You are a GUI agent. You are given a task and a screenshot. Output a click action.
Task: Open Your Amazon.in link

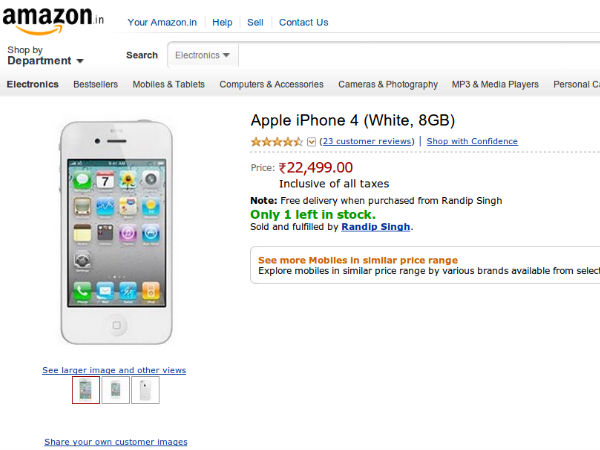pyautogui.click(x=164, y=22)
